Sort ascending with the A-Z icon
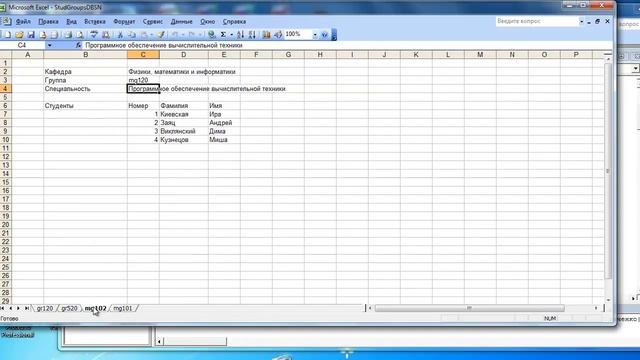 (240, 35)
